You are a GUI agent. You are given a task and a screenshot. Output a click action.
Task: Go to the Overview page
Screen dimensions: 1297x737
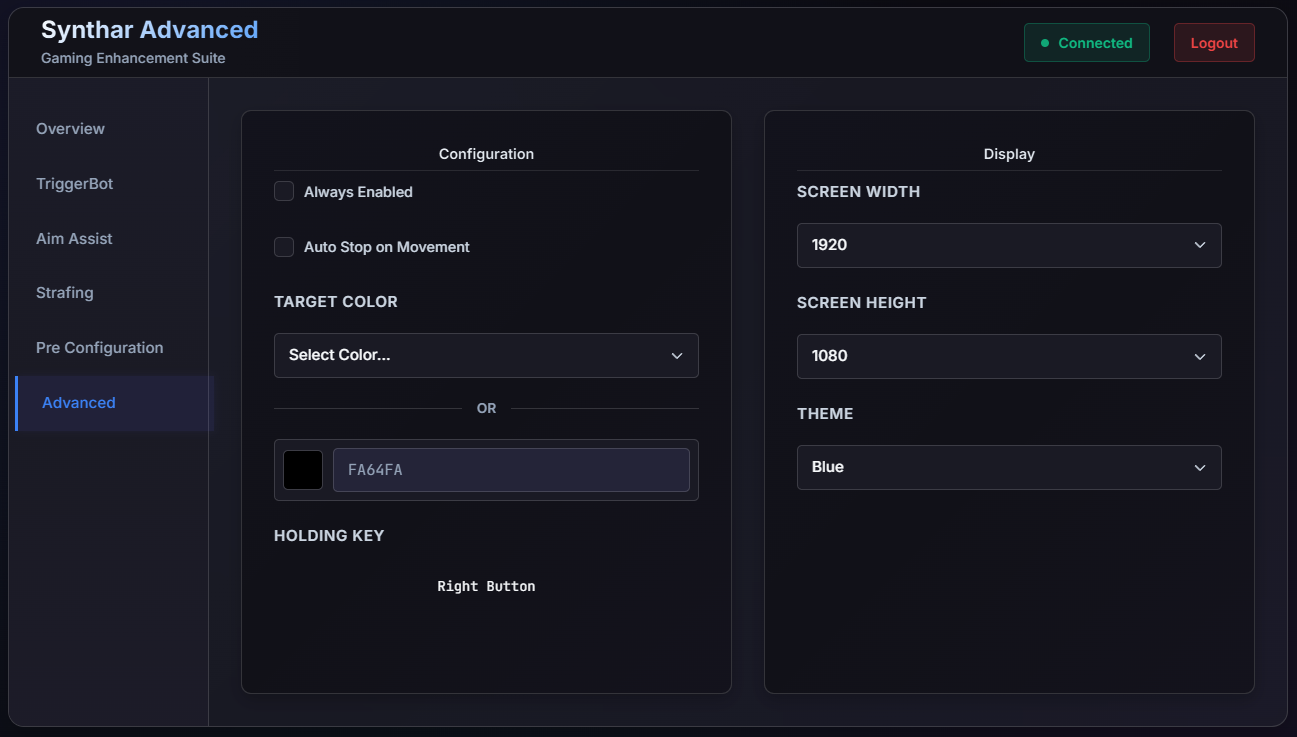[x=70, y=128]
